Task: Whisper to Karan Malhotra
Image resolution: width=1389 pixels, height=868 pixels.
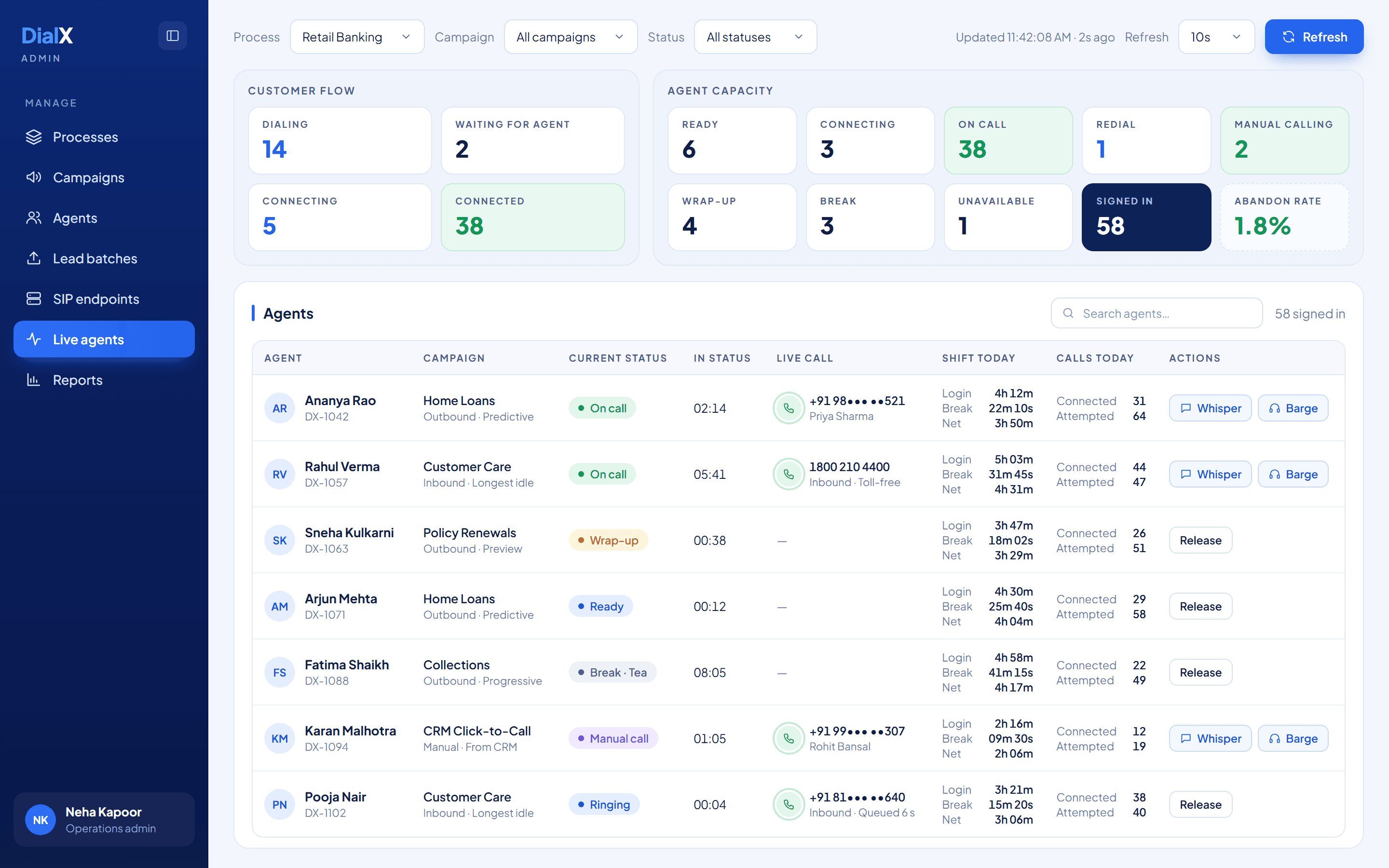Action: point(1210,738)
